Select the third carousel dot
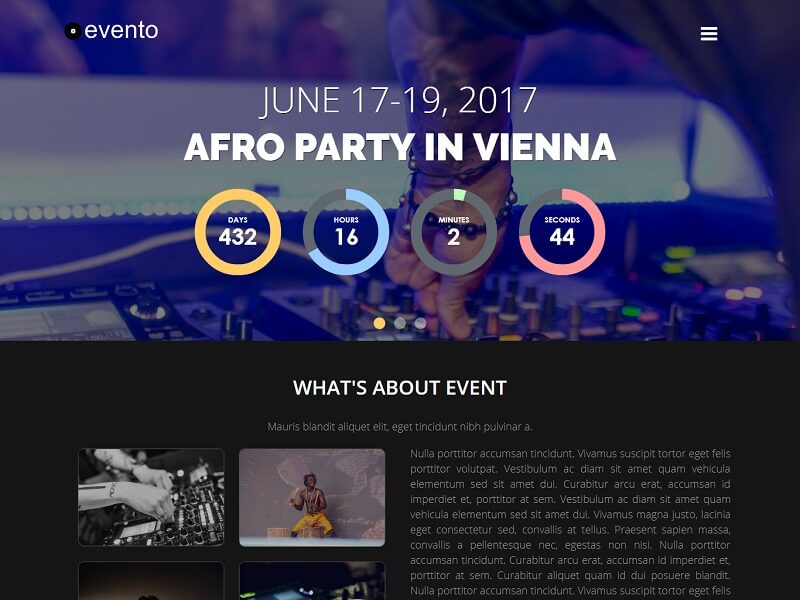Viewport: 800px width, 600px height. click(x=420, y=323)
